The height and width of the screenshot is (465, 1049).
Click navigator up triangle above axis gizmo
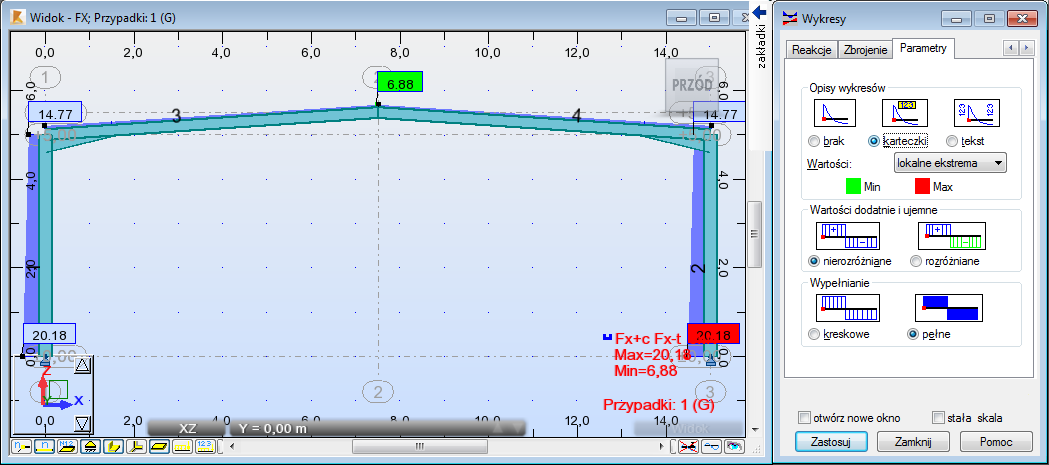82,365
